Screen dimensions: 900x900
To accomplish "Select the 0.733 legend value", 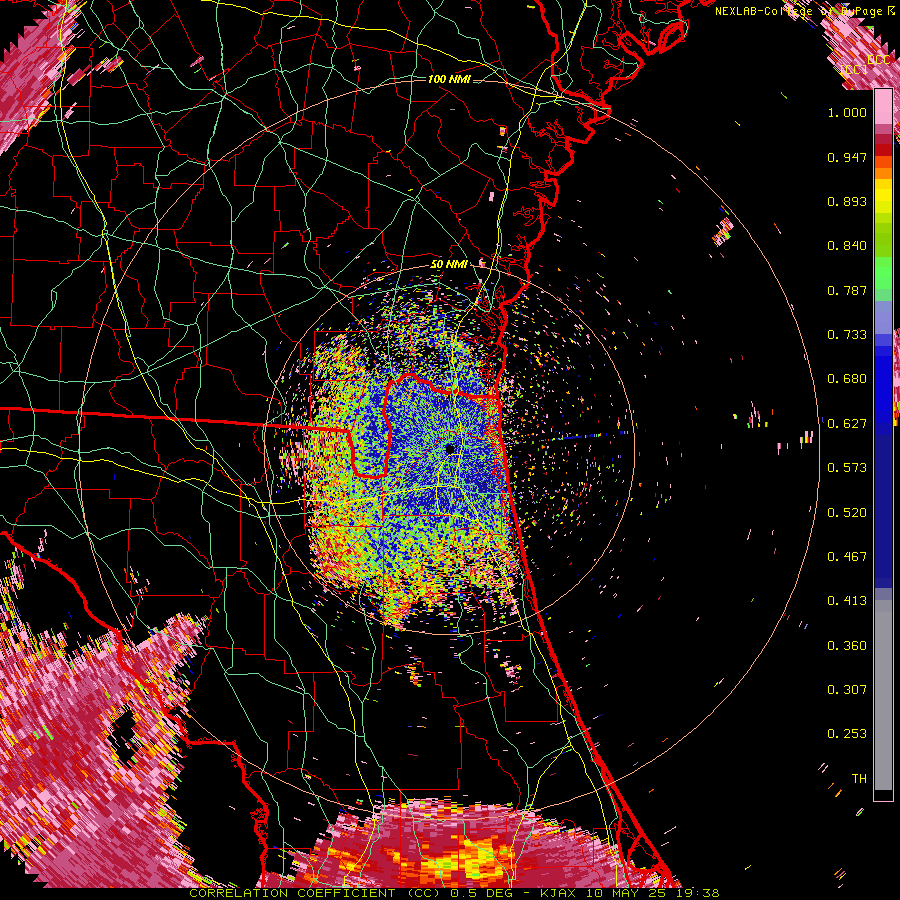I will [x=847, y=335].
